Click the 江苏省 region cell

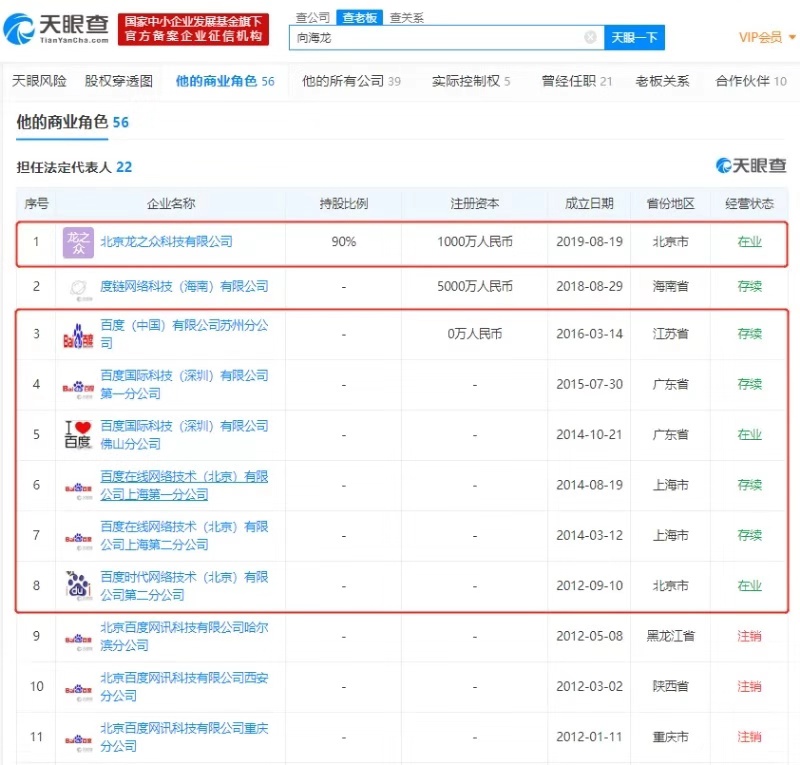tap(670, 334)
